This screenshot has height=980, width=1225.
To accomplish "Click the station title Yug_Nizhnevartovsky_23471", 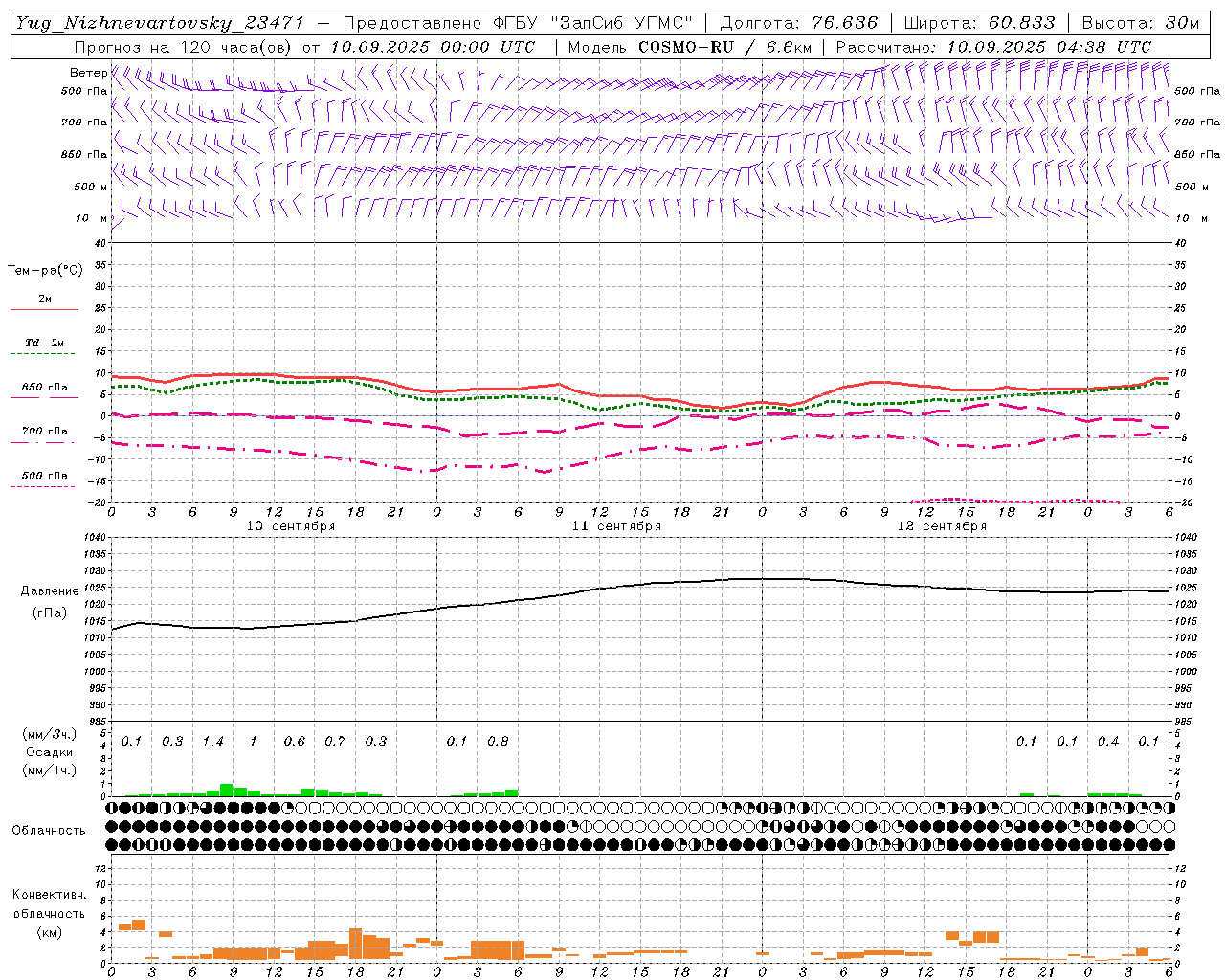I will [160, 24].
